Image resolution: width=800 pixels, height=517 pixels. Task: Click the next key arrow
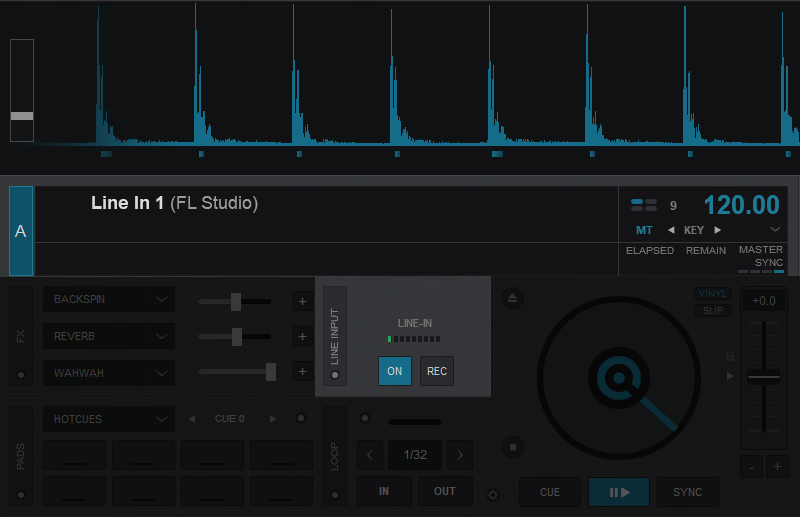click(717, 230)
